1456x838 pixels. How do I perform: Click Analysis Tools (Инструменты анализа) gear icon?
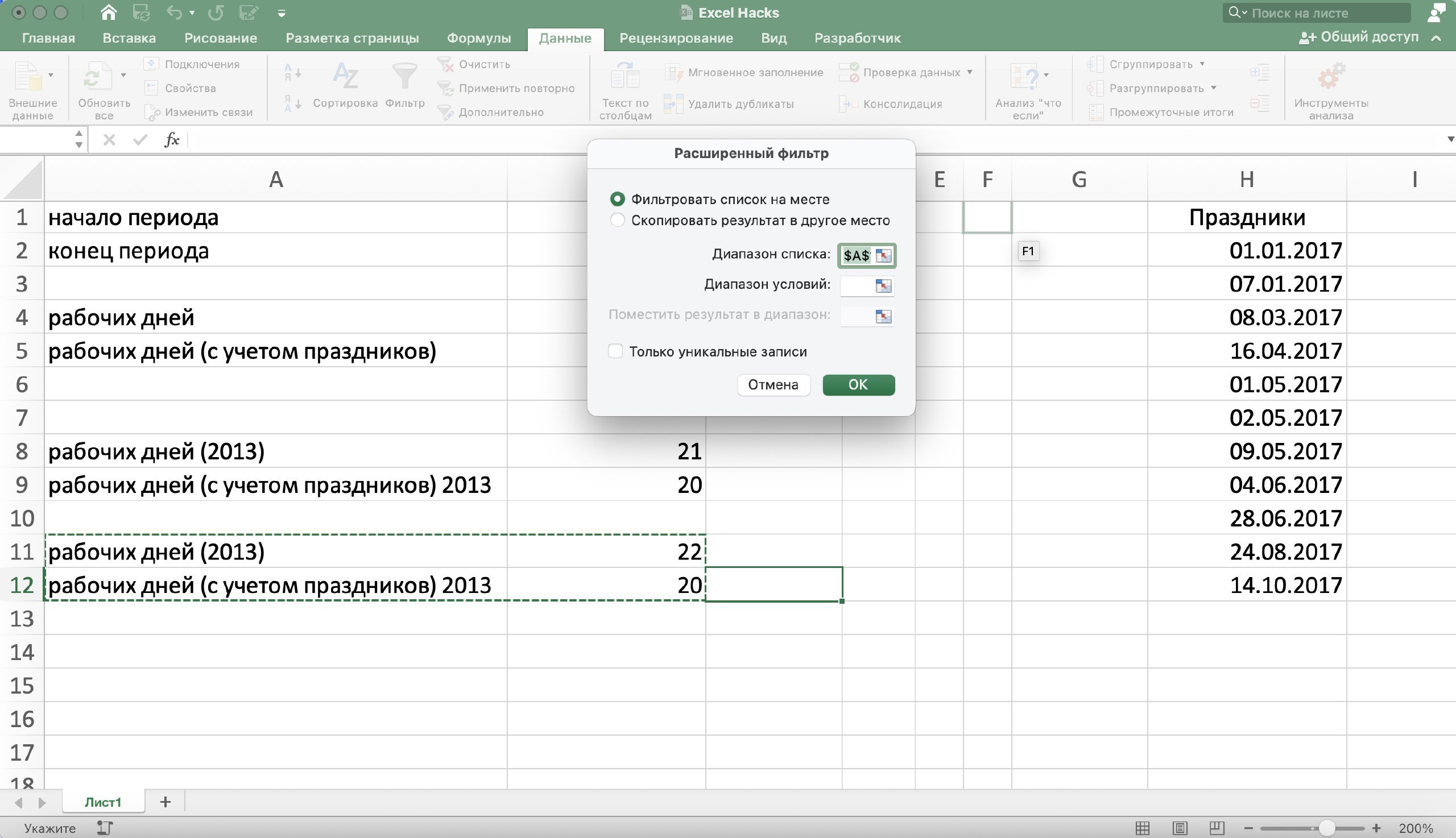point(1331,76)
